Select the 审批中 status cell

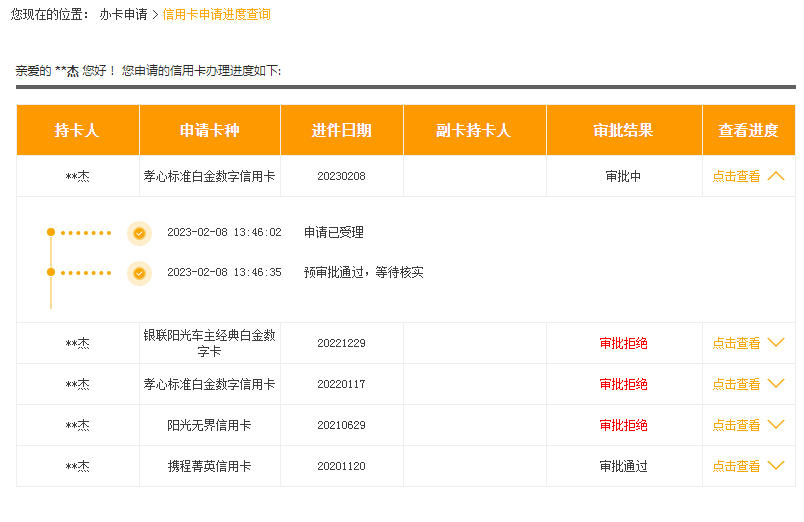click(x=624, y=176)
